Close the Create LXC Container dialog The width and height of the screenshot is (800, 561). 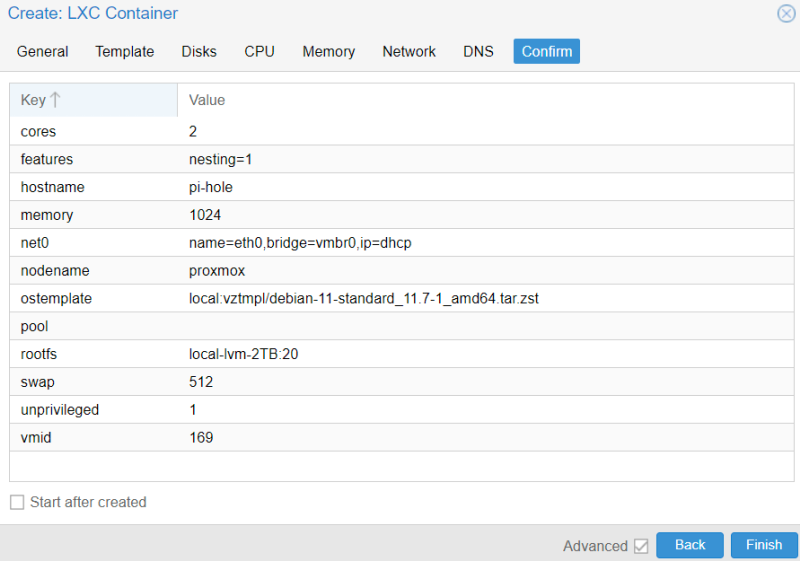click(786, 13)
